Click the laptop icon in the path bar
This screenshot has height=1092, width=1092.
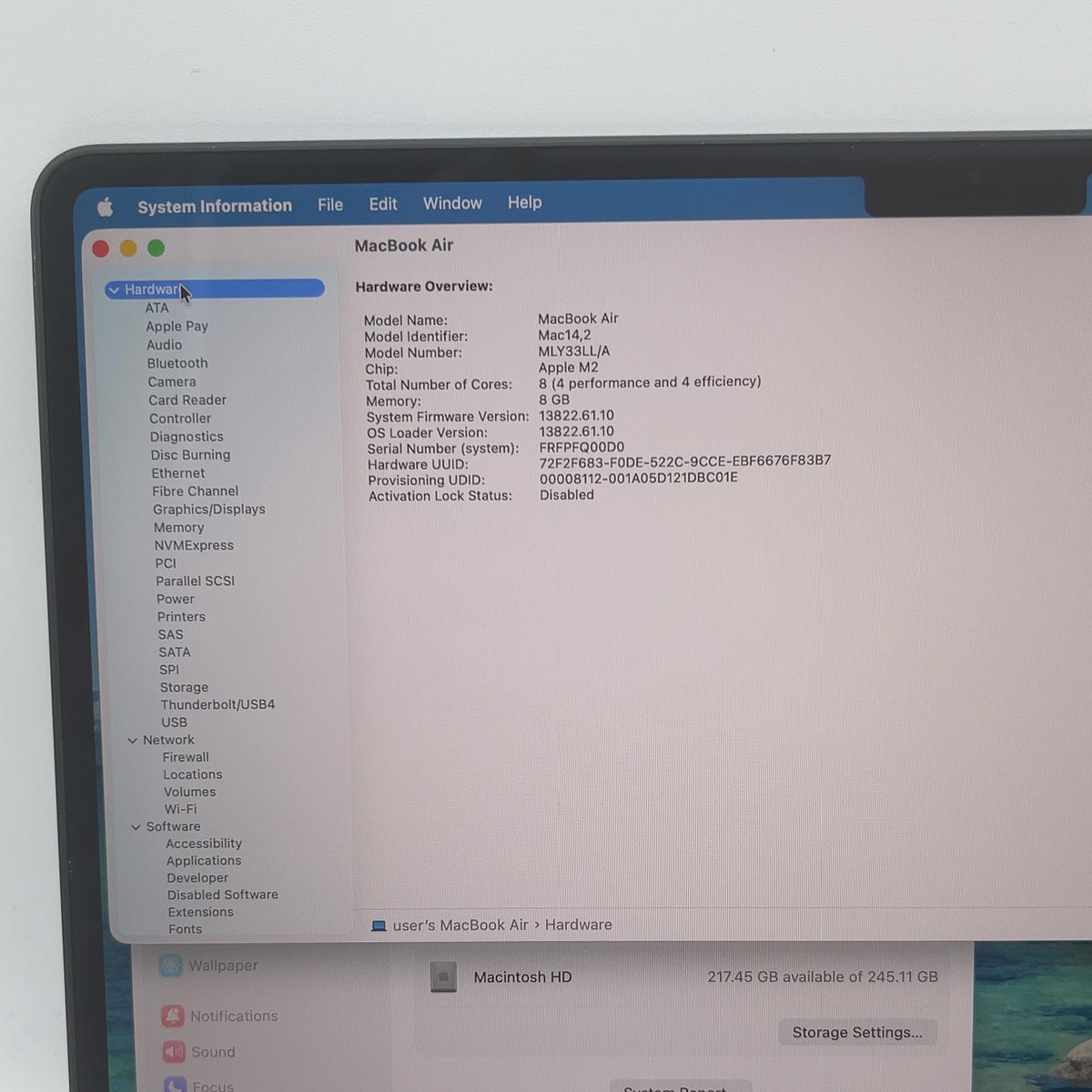click(x=379, y=926)
